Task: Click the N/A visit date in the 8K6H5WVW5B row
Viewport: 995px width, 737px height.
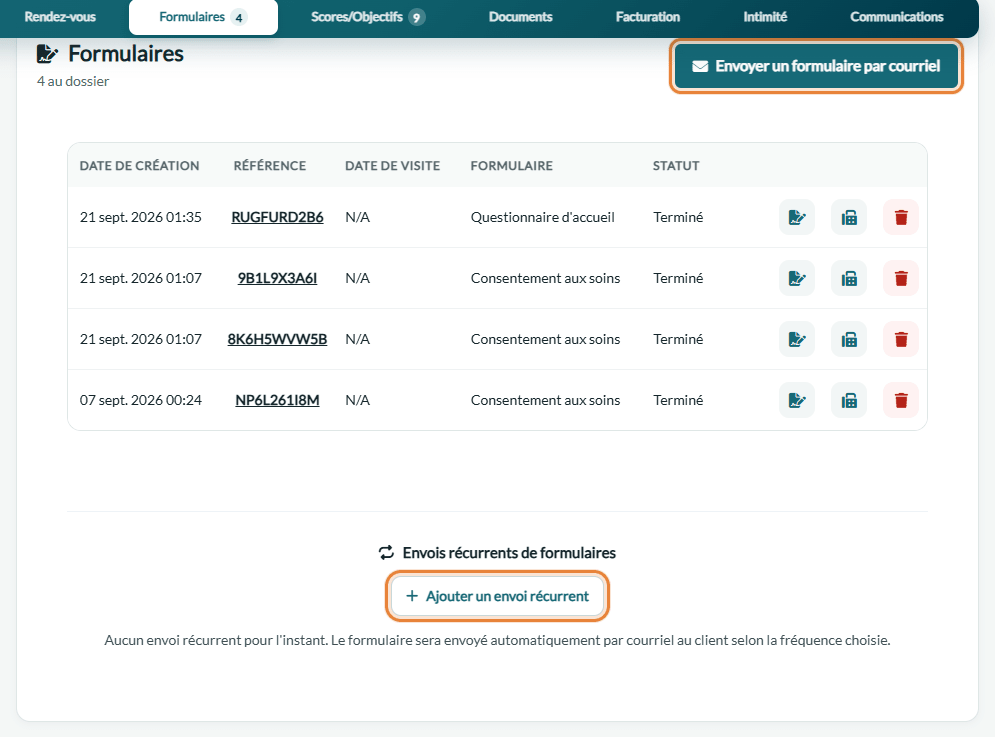Action: coord(357,339)
